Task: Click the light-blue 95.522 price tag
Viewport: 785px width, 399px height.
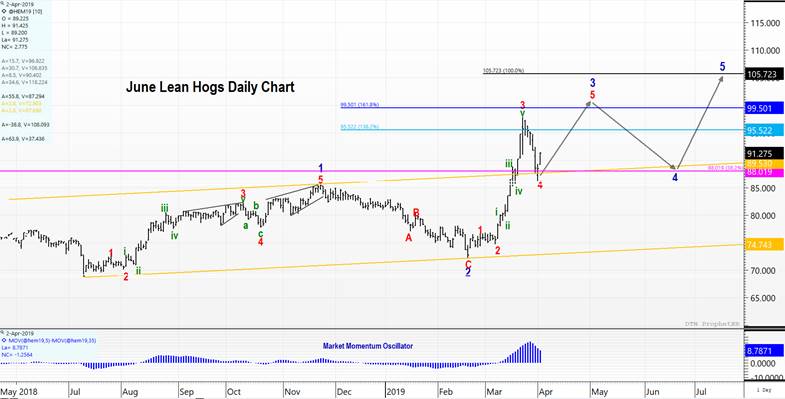Action: [764, 130]
